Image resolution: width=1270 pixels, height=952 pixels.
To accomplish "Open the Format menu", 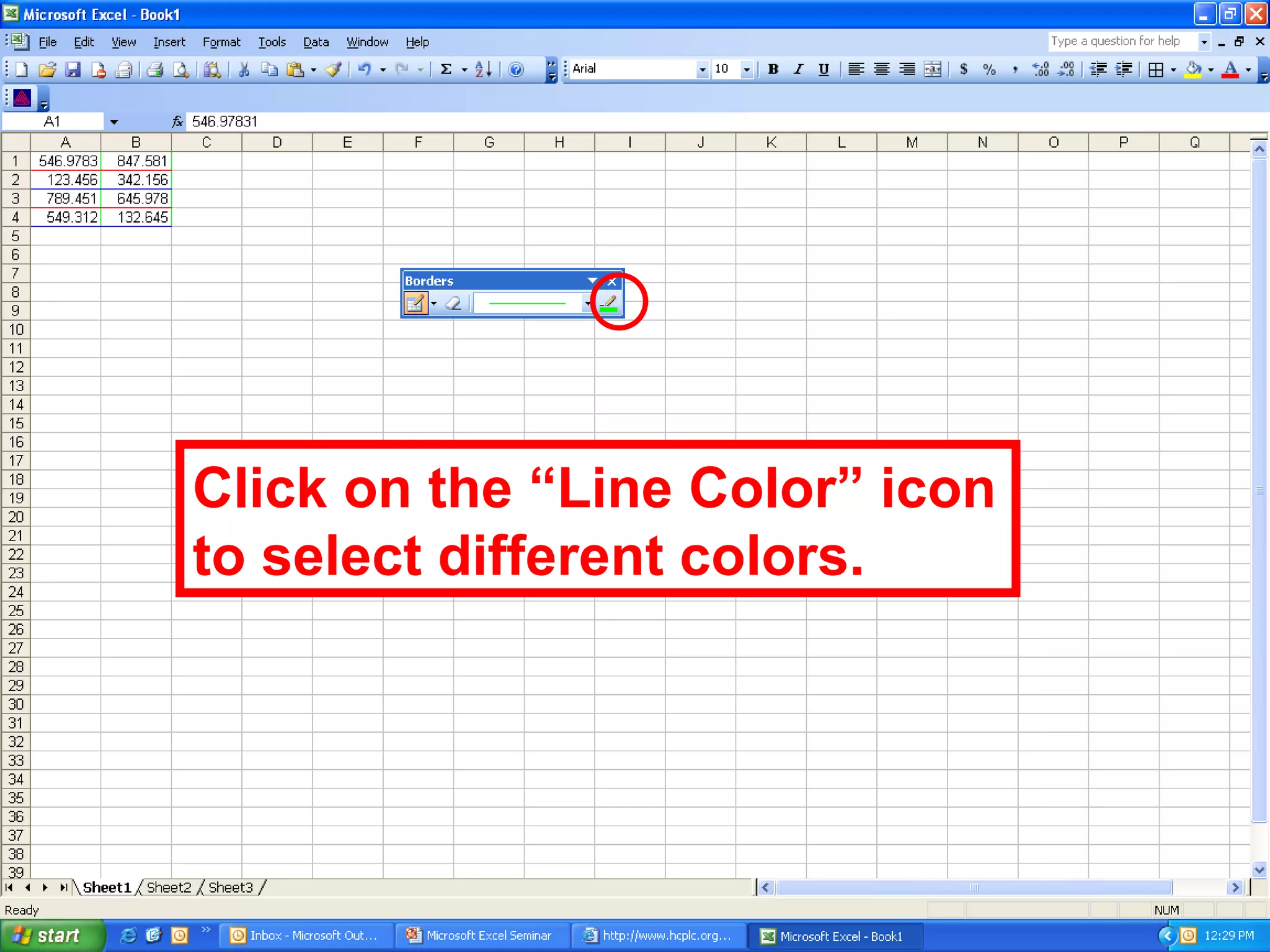I will tap(221, 42).
